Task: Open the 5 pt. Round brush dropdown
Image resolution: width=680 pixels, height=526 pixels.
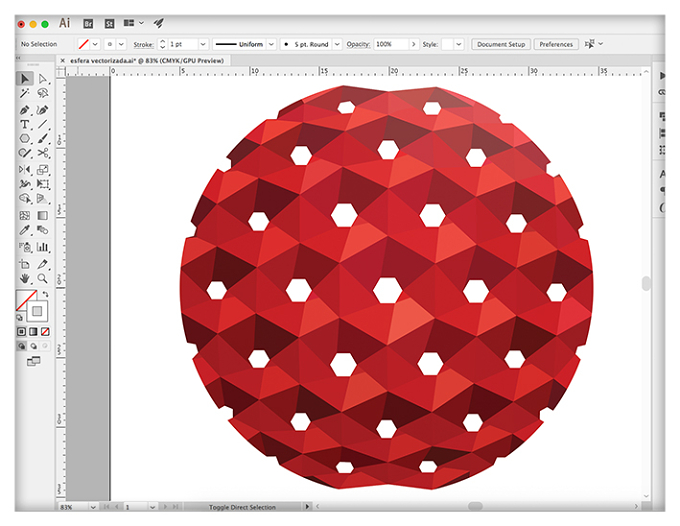Action: [x=337, y=44]
